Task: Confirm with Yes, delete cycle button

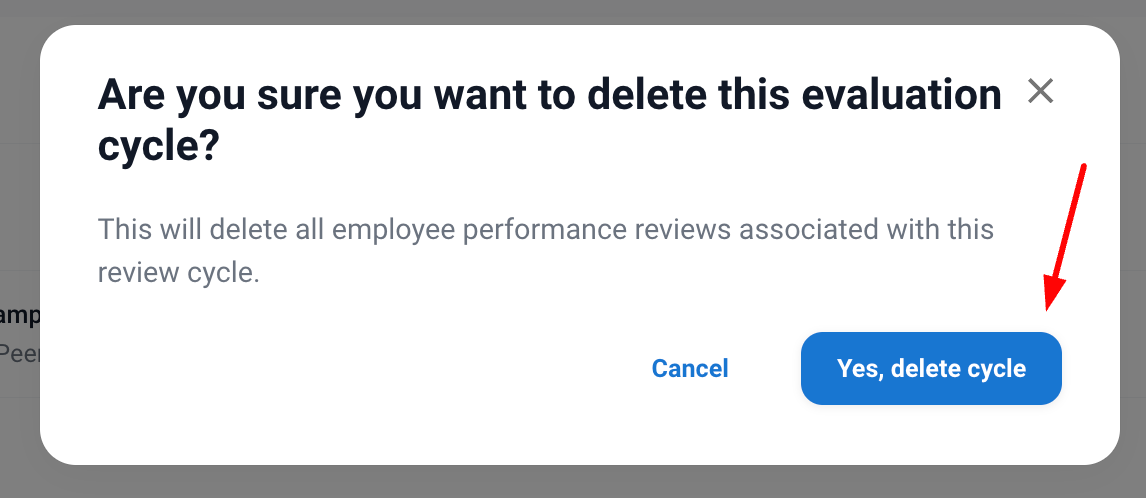Action: 931,369
